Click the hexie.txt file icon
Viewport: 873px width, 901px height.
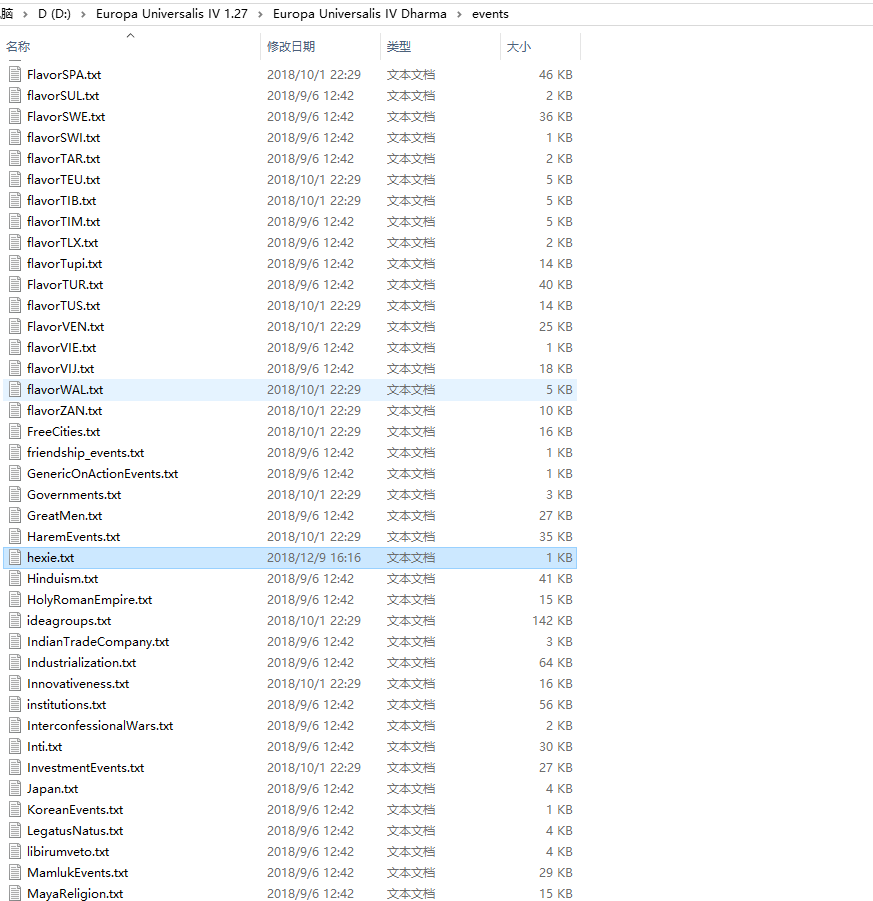(x=15, y=558)
